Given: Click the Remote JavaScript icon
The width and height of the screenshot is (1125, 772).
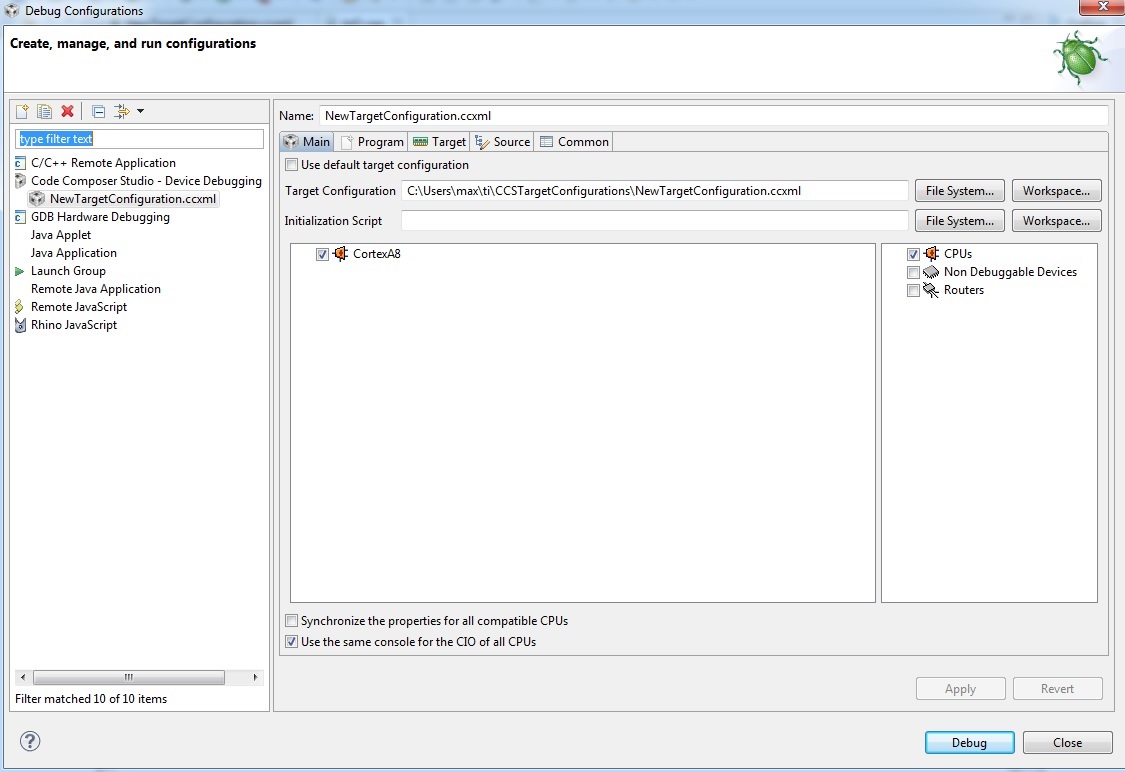Looking at the screenshot, I should pos(20,306).
